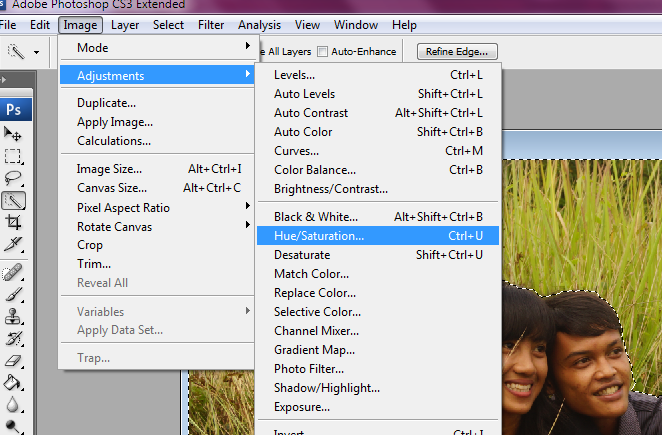Open the View menu
This screenshot has width=662, height=435.
(x=307, y=25)
